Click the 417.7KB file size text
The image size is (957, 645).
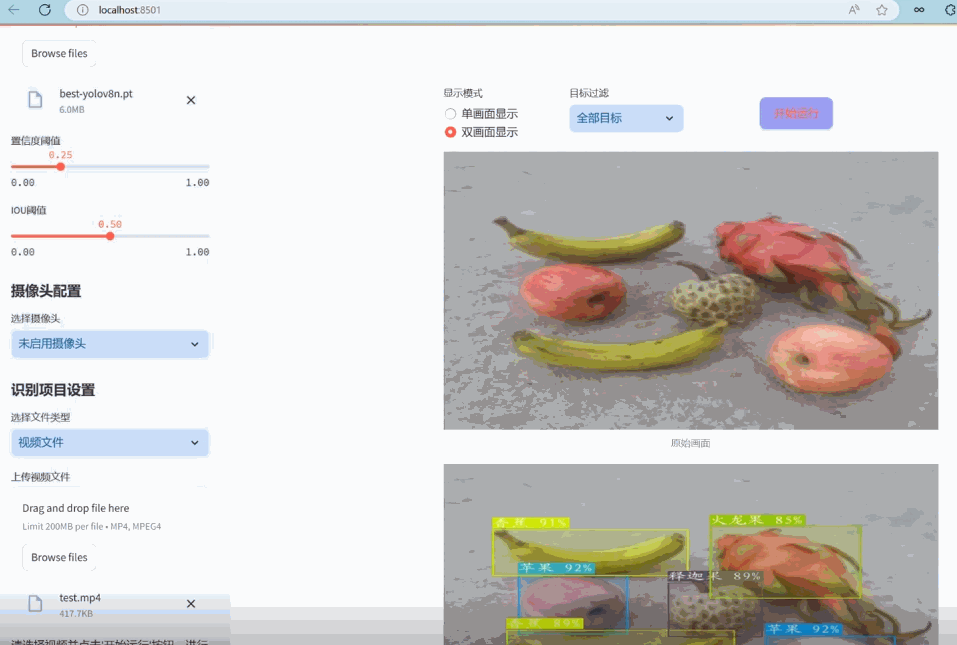(76, 614)
